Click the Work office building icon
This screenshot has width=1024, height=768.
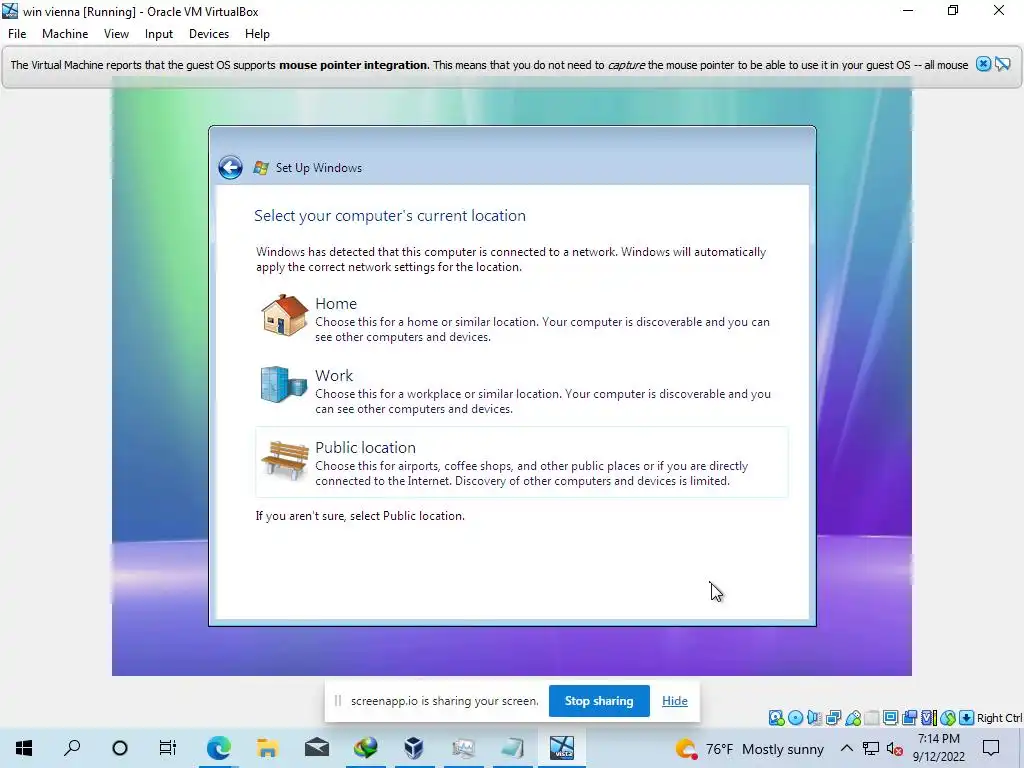[283, 384]
